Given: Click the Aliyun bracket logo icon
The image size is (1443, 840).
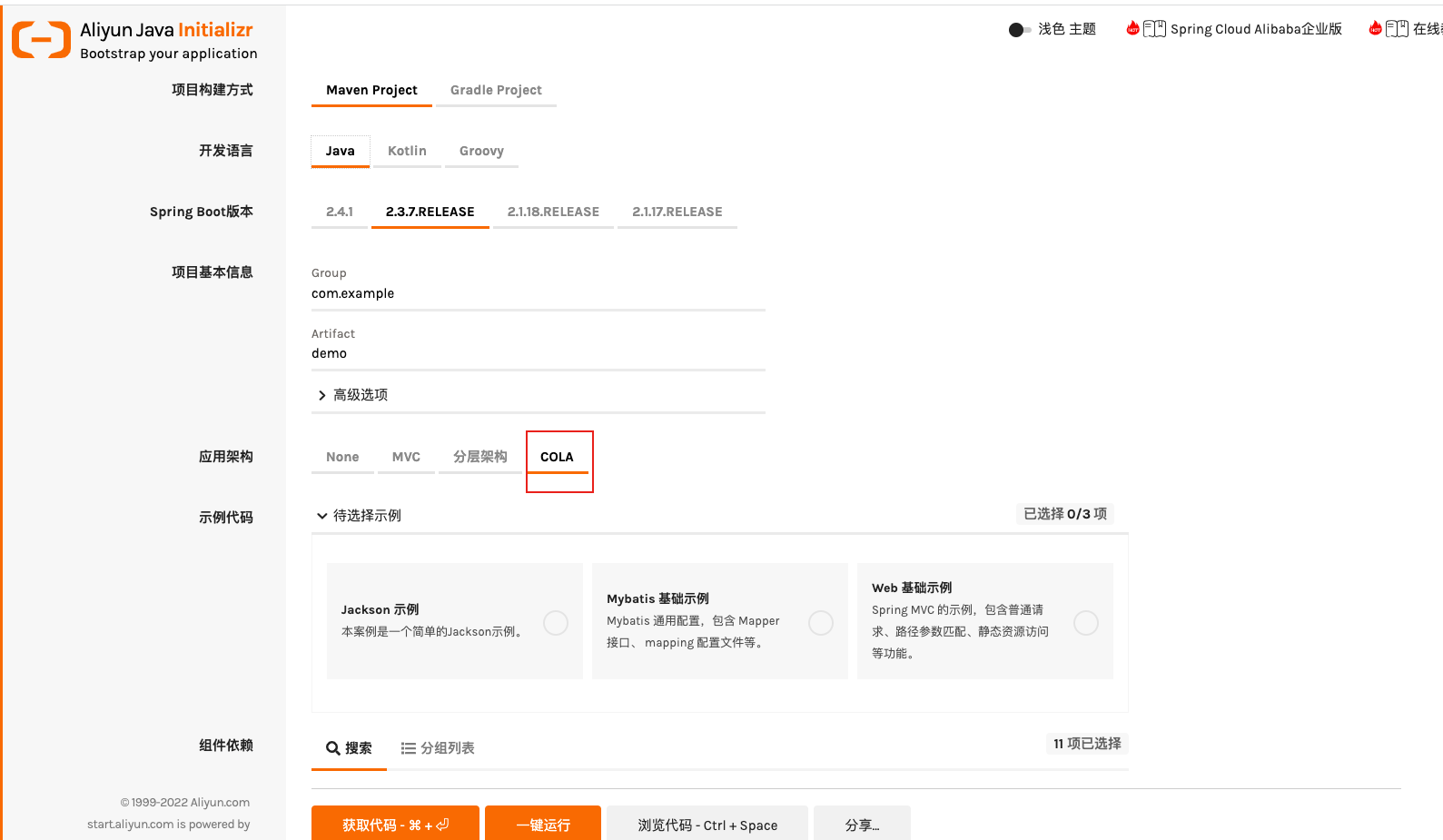Looking at the screenshot, I should (x=41, y=40).
